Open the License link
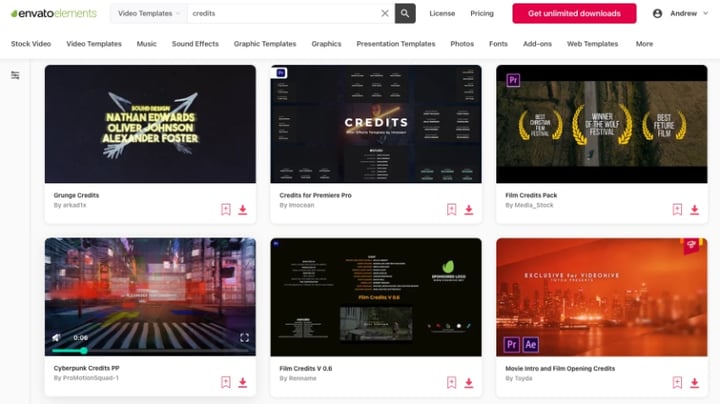Viewport: 720px width, 404px height. tap(442, 13)
